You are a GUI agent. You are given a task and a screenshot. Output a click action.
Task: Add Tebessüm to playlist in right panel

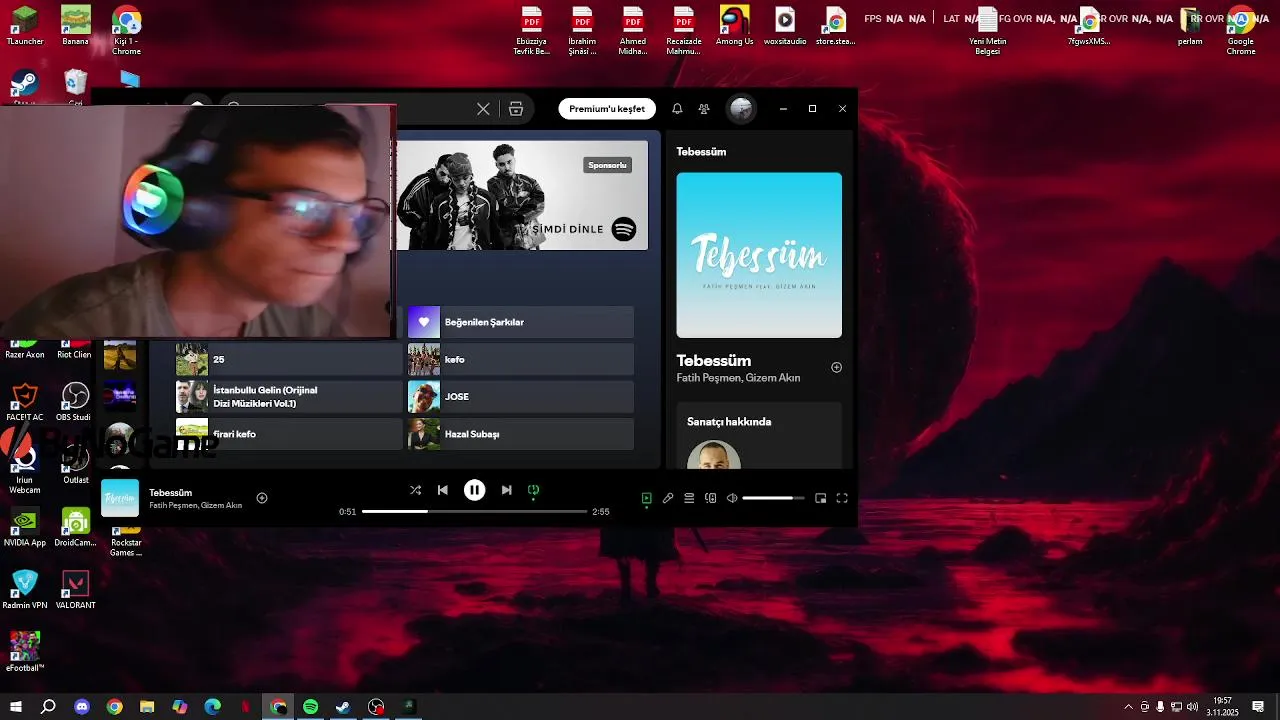tap(837, 367)
